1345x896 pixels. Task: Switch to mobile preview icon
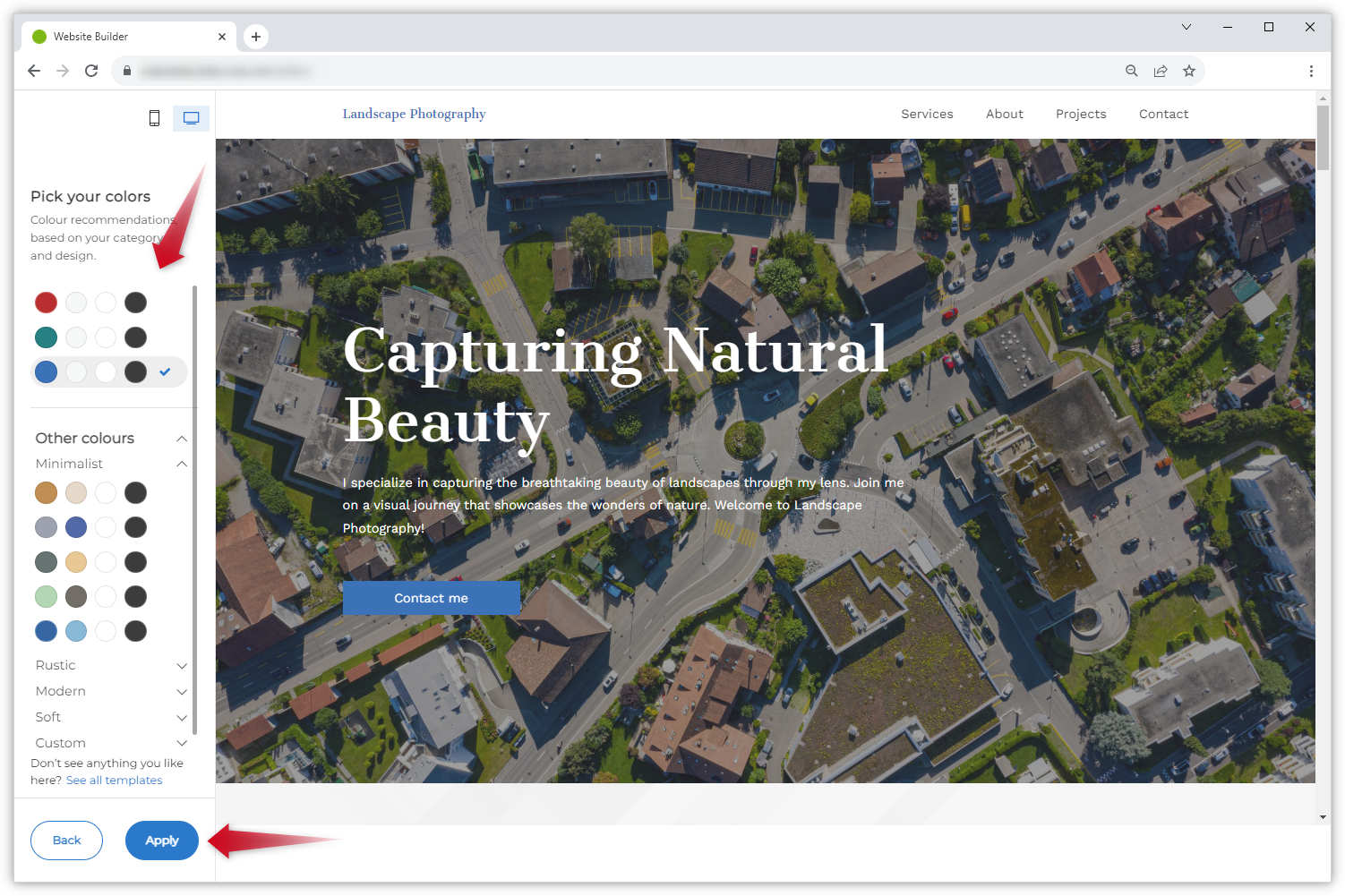tap(154, 118)
